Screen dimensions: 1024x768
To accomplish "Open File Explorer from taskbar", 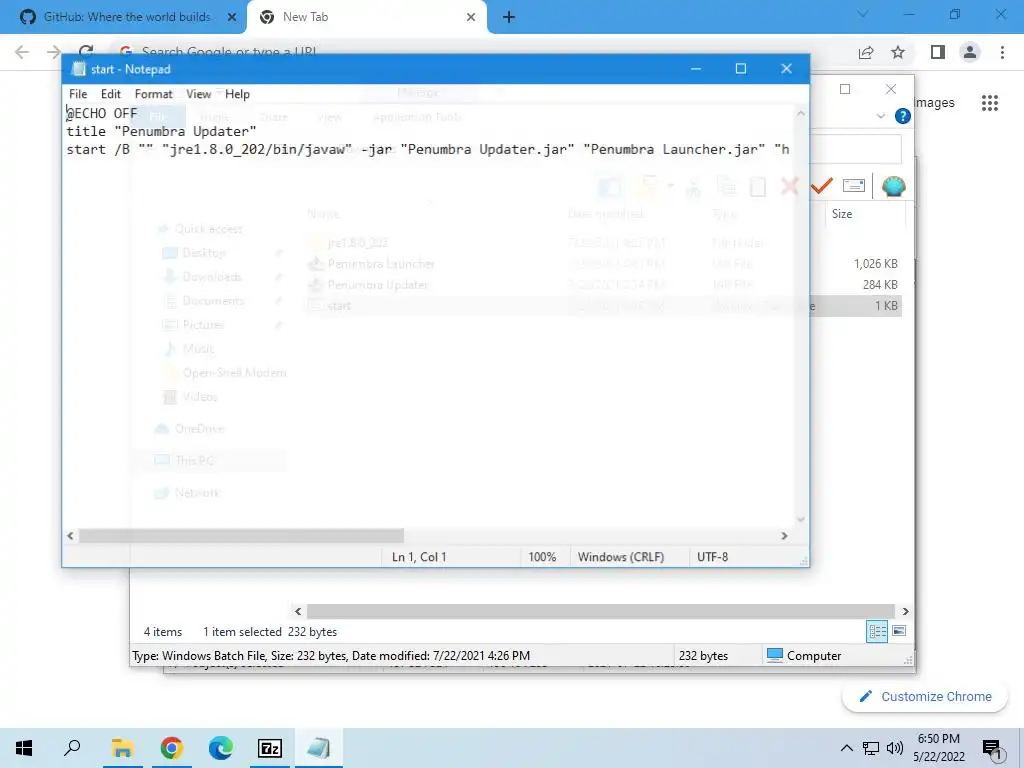I will tap(122, 748).
